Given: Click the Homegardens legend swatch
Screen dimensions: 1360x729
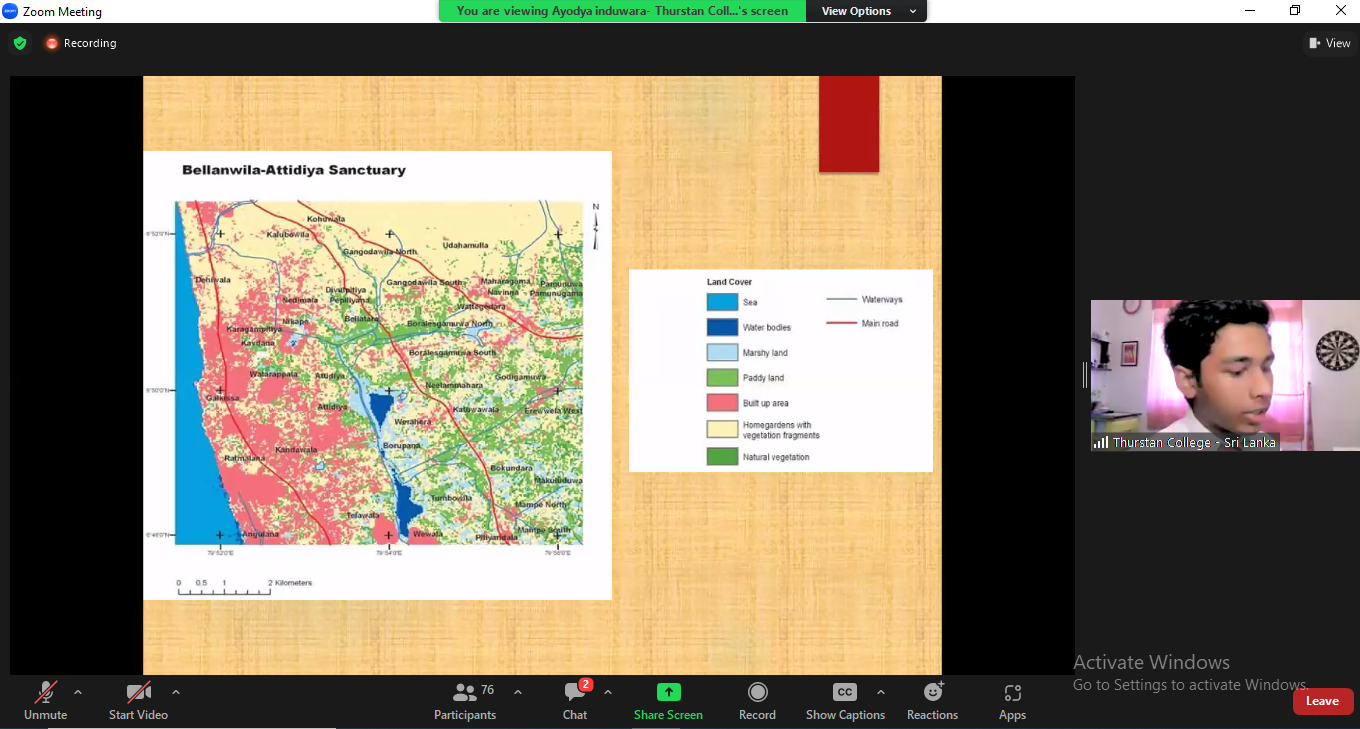Looking at the screenshot, I should [x=722, y=430].
